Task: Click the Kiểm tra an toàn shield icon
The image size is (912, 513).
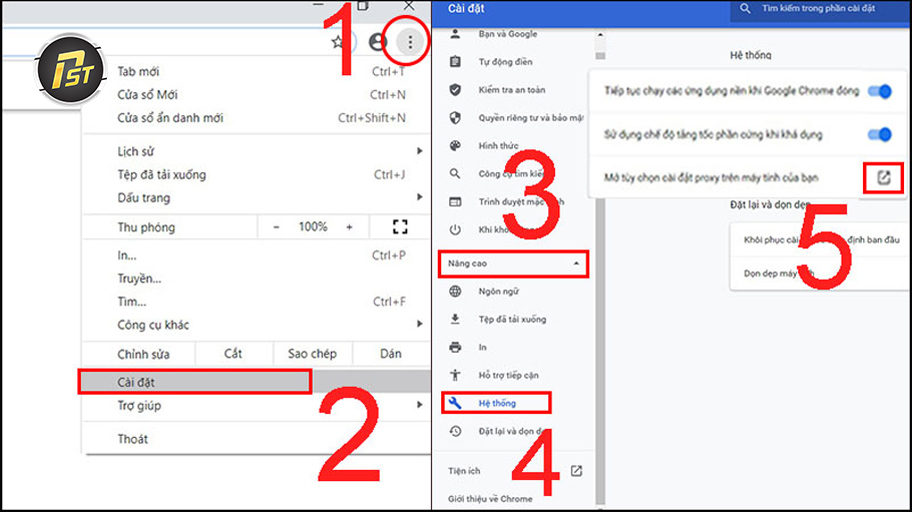Action: [455, 90]
